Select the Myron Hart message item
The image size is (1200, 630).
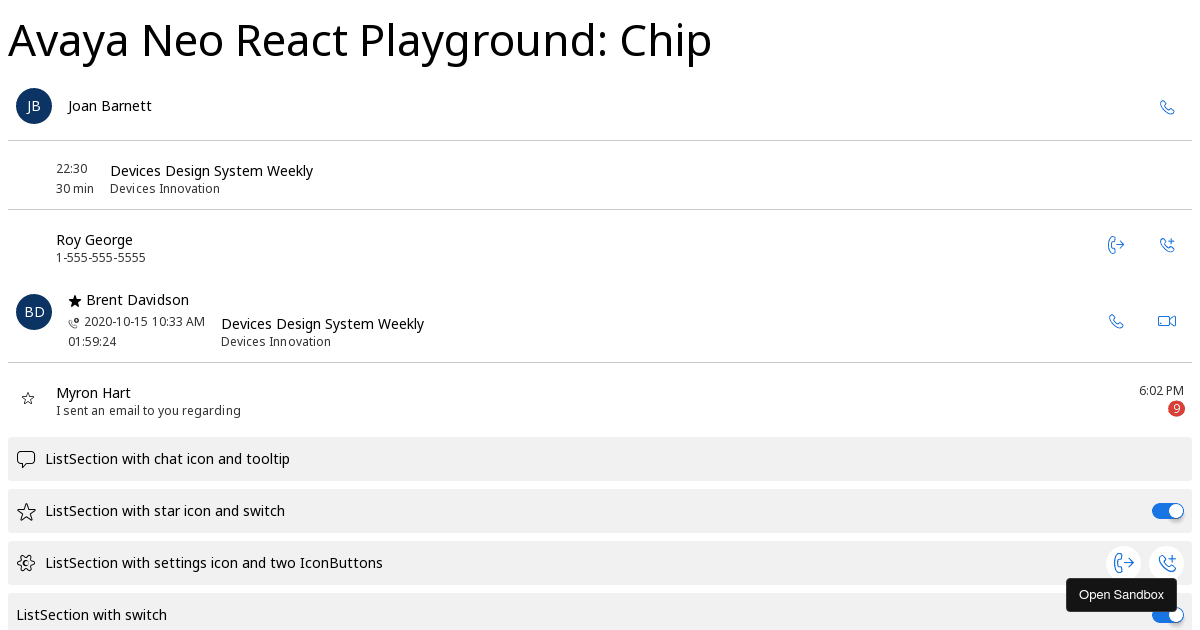coord(600,400)
